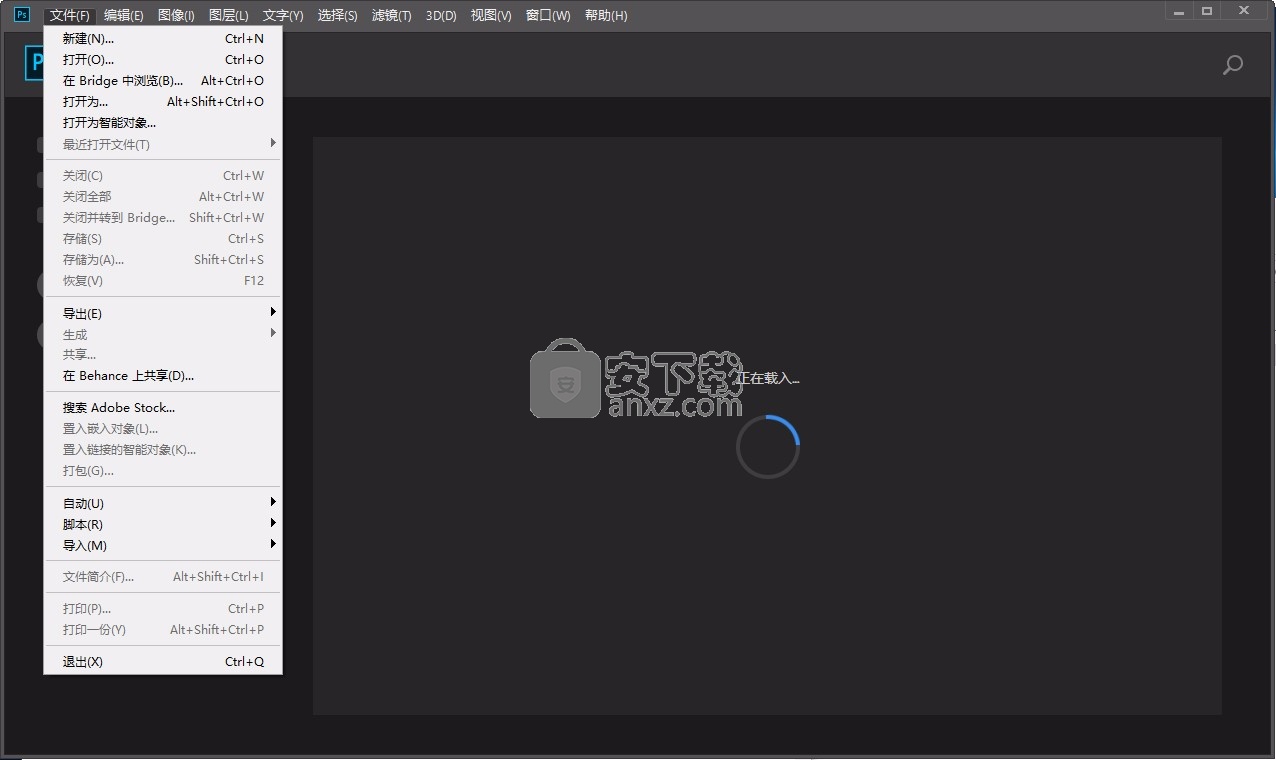The width and height of the screenshot is (1276, 760).
Task: Open the 3D(D) menu
Action: pos(441,15)
